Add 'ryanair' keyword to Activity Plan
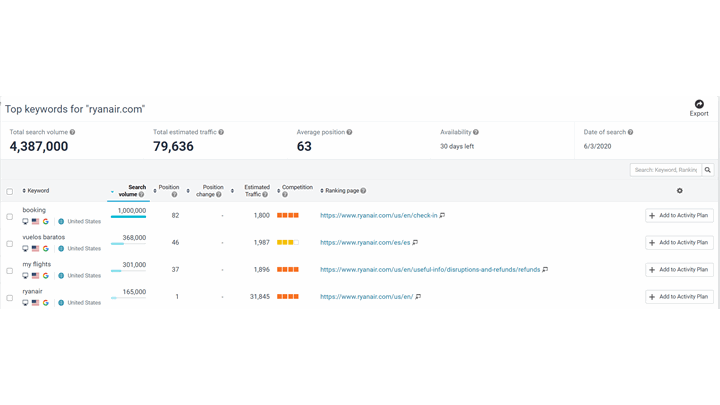 (679, 296)
